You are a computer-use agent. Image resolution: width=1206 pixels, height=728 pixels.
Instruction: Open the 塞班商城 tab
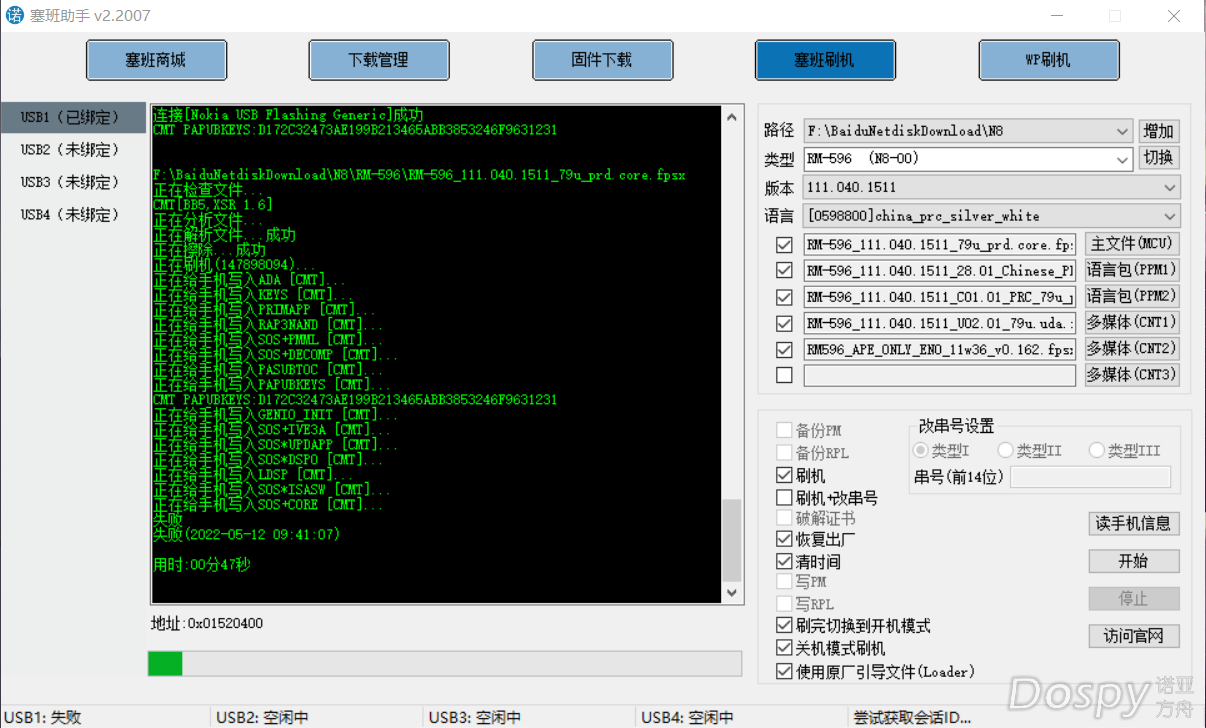point(156,60)
